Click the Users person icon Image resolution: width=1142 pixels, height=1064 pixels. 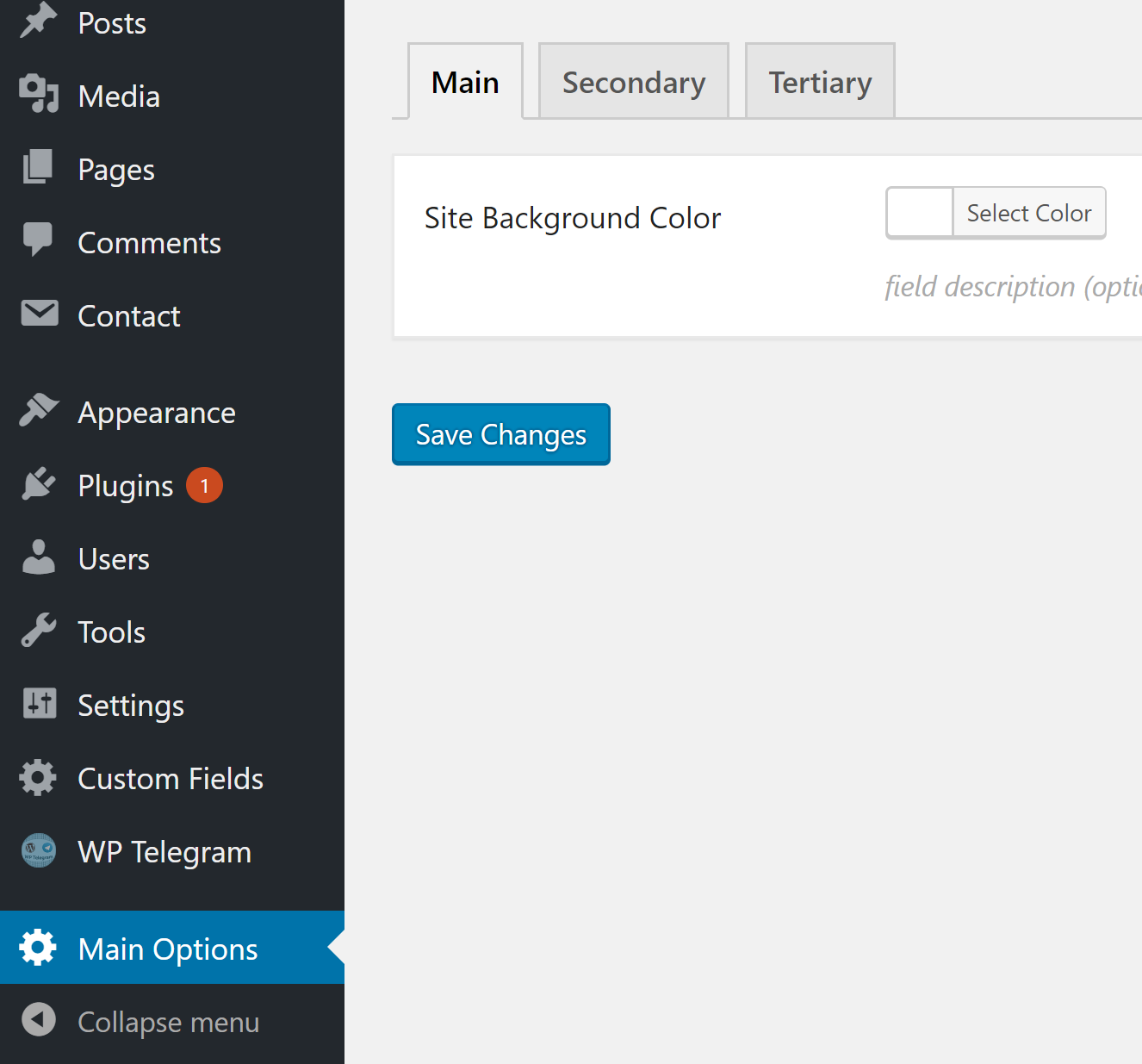(38, 557)
